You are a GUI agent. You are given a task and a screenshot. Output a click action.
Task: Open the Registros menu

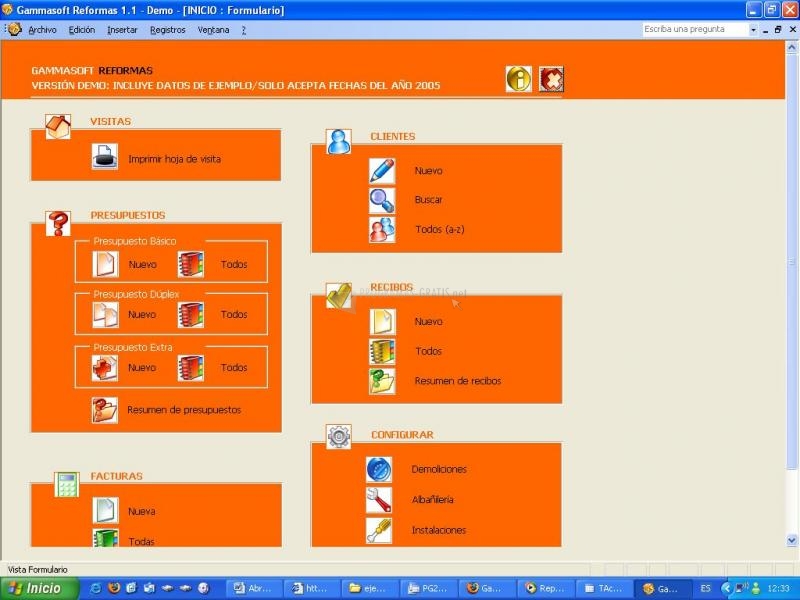pyautogui.click(x=167, y=30)
